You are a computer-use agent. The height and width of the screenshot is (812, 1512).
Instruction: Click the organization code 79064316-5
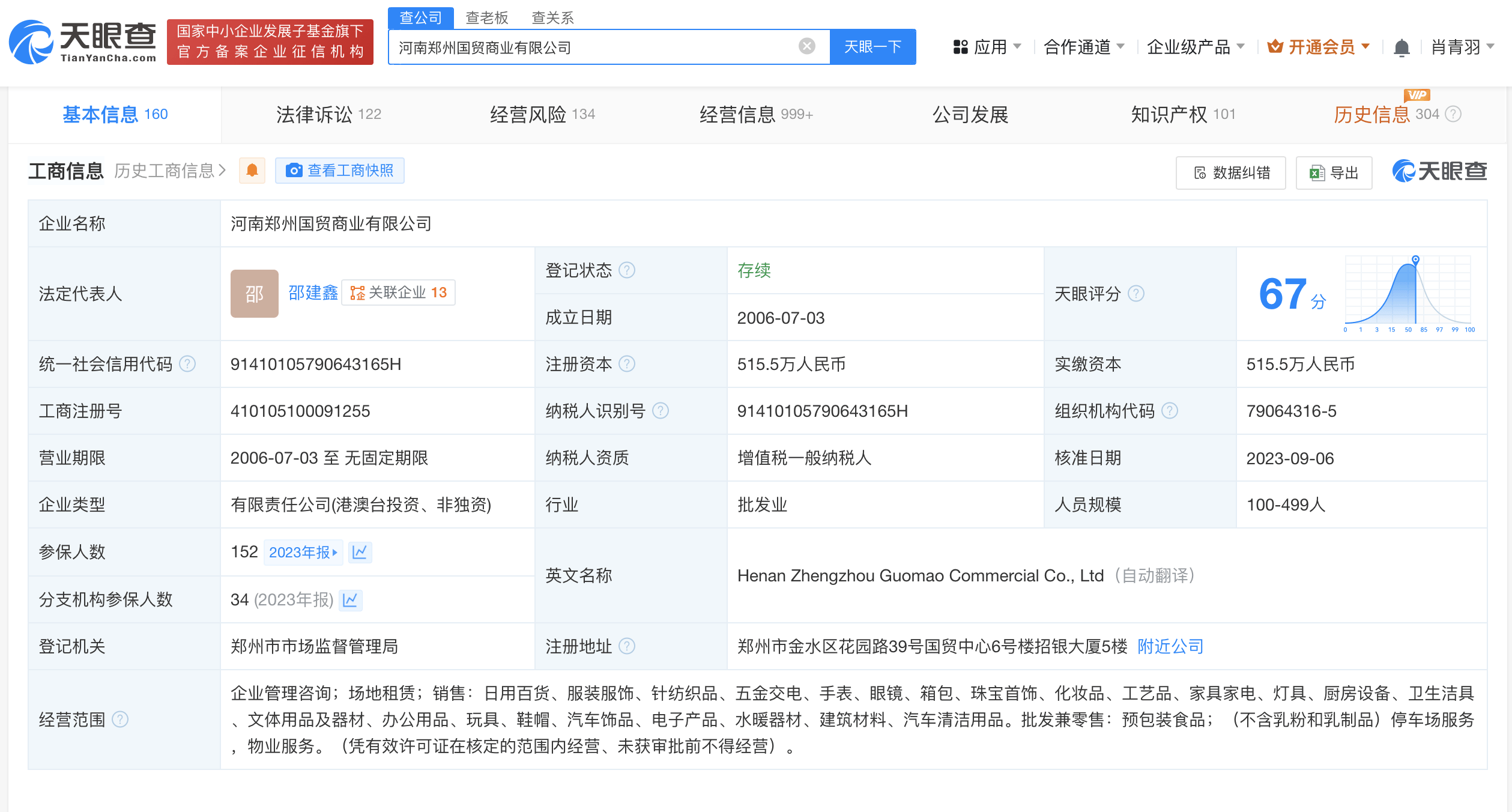[x=1292, y=411]
